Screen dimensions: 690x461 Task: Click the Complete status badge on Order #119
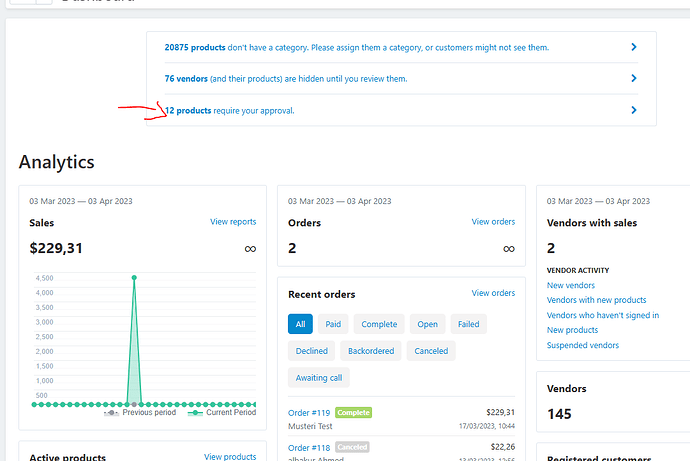click(x=353, y=413)
